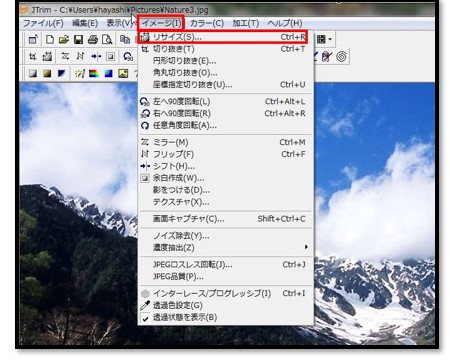450x360 pixels.
Task: Select ノイズ除去(Y)... menu entry
Action: point(226,236)
